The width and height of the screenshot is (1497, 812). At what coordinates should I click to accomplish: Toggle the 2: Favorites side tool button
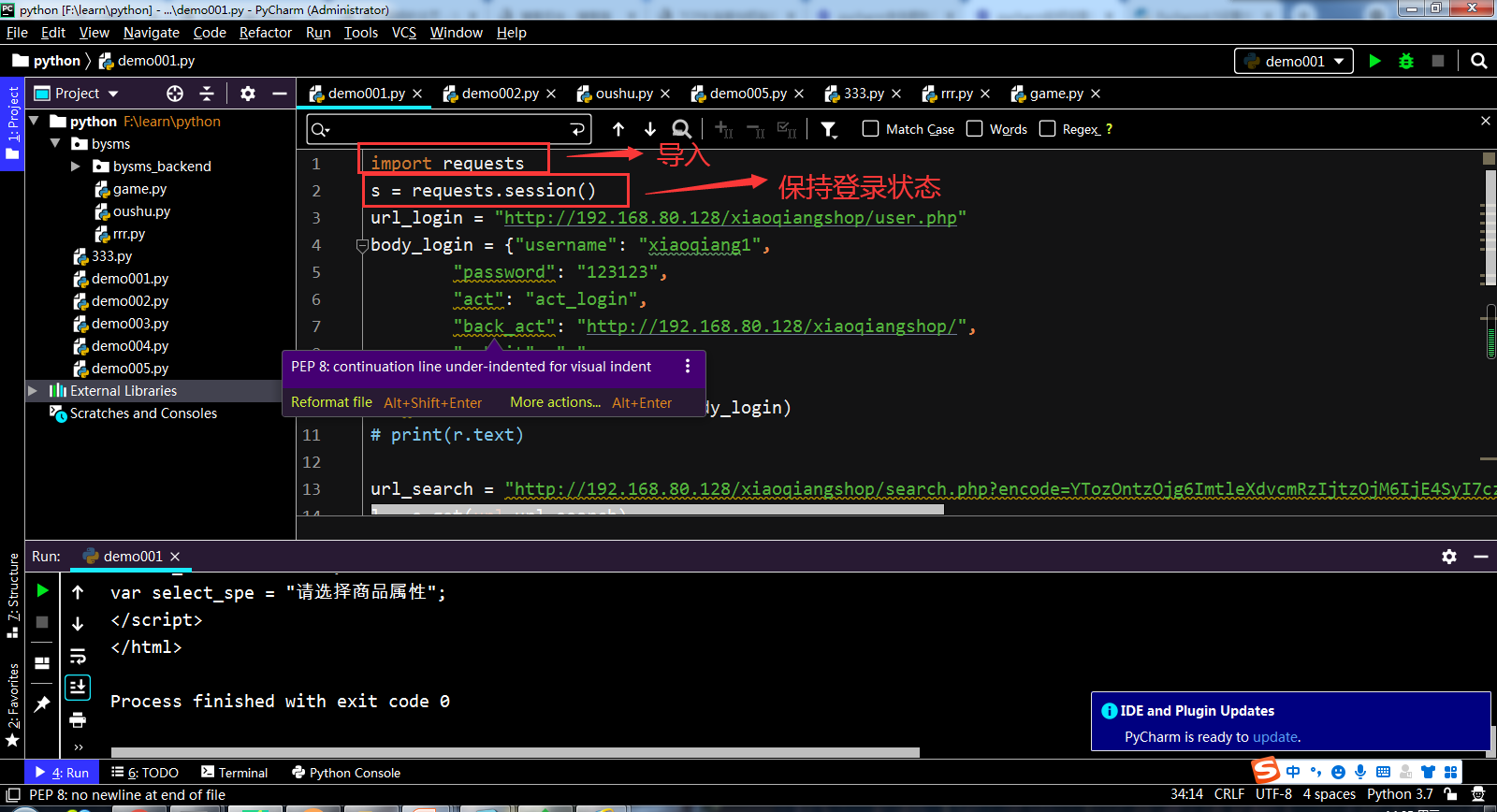point(12,705)
